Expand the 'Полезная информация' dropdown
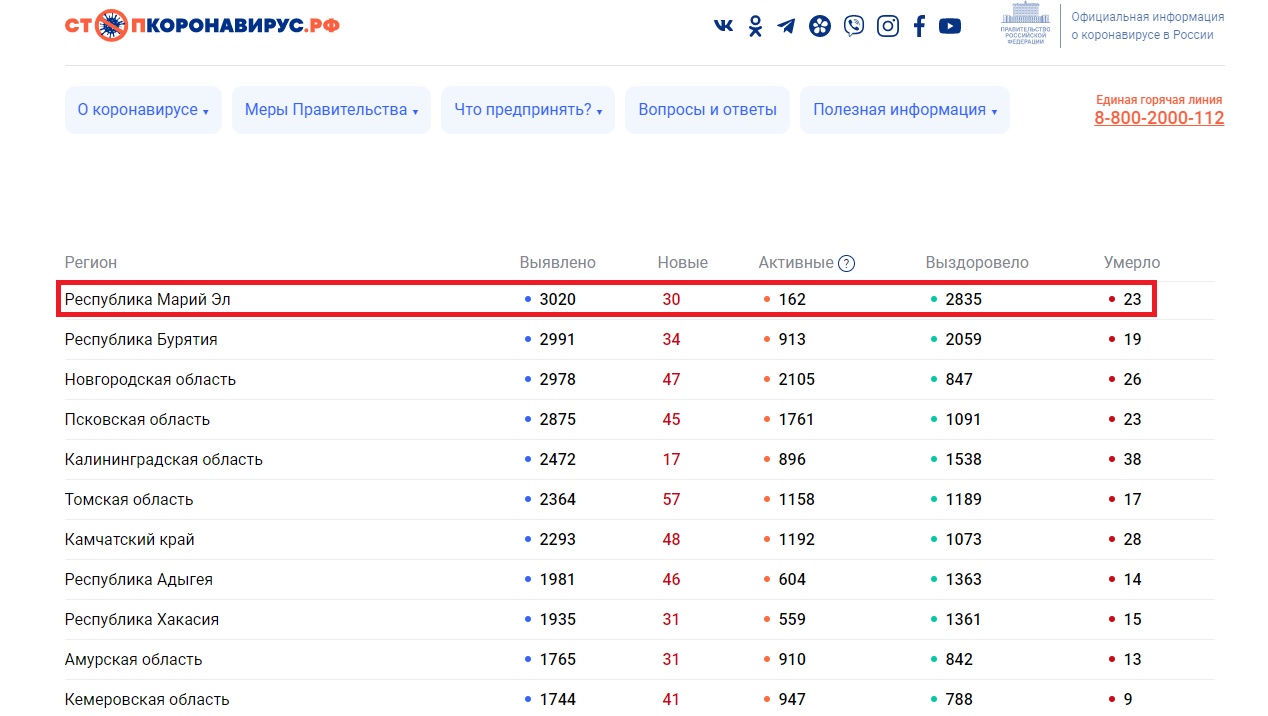 coord(904,110)
